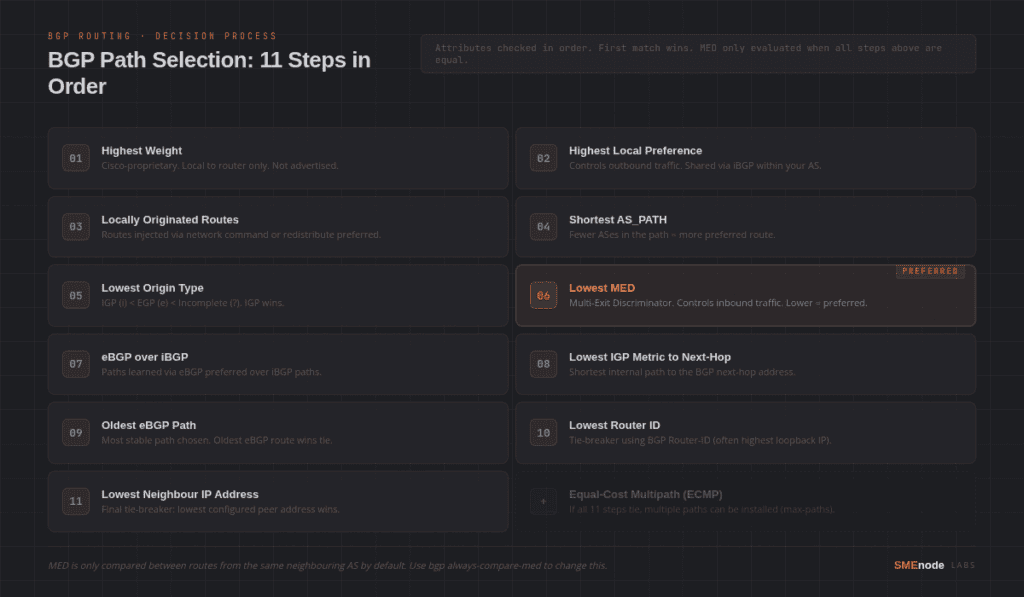Click the 03 step number badge
Screen dimensions: 1024x597
76,227
